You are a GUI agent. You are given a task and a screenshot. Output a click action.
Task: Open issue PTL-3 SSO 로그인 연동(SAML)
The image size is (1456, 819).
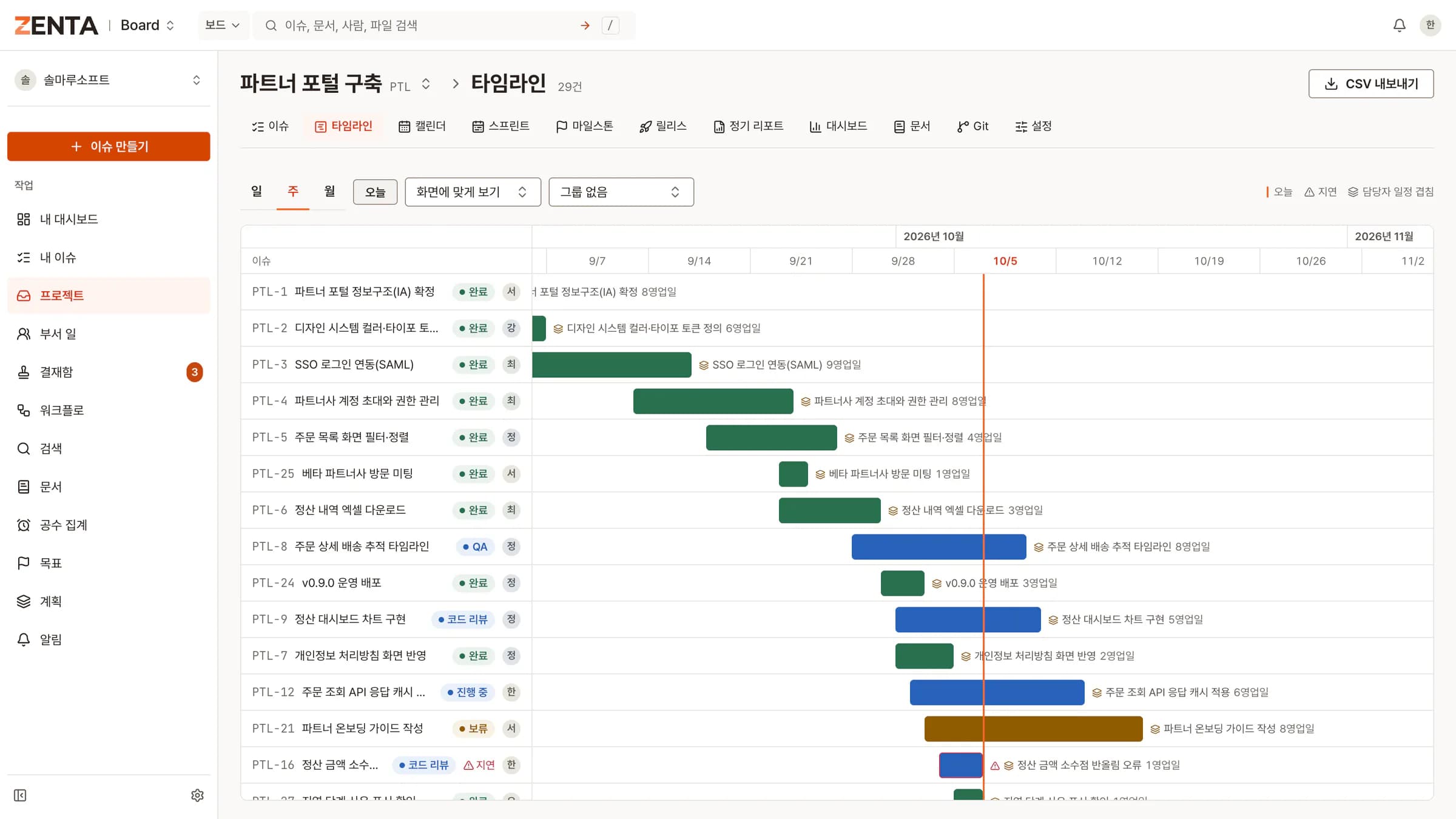click(354, 365)
